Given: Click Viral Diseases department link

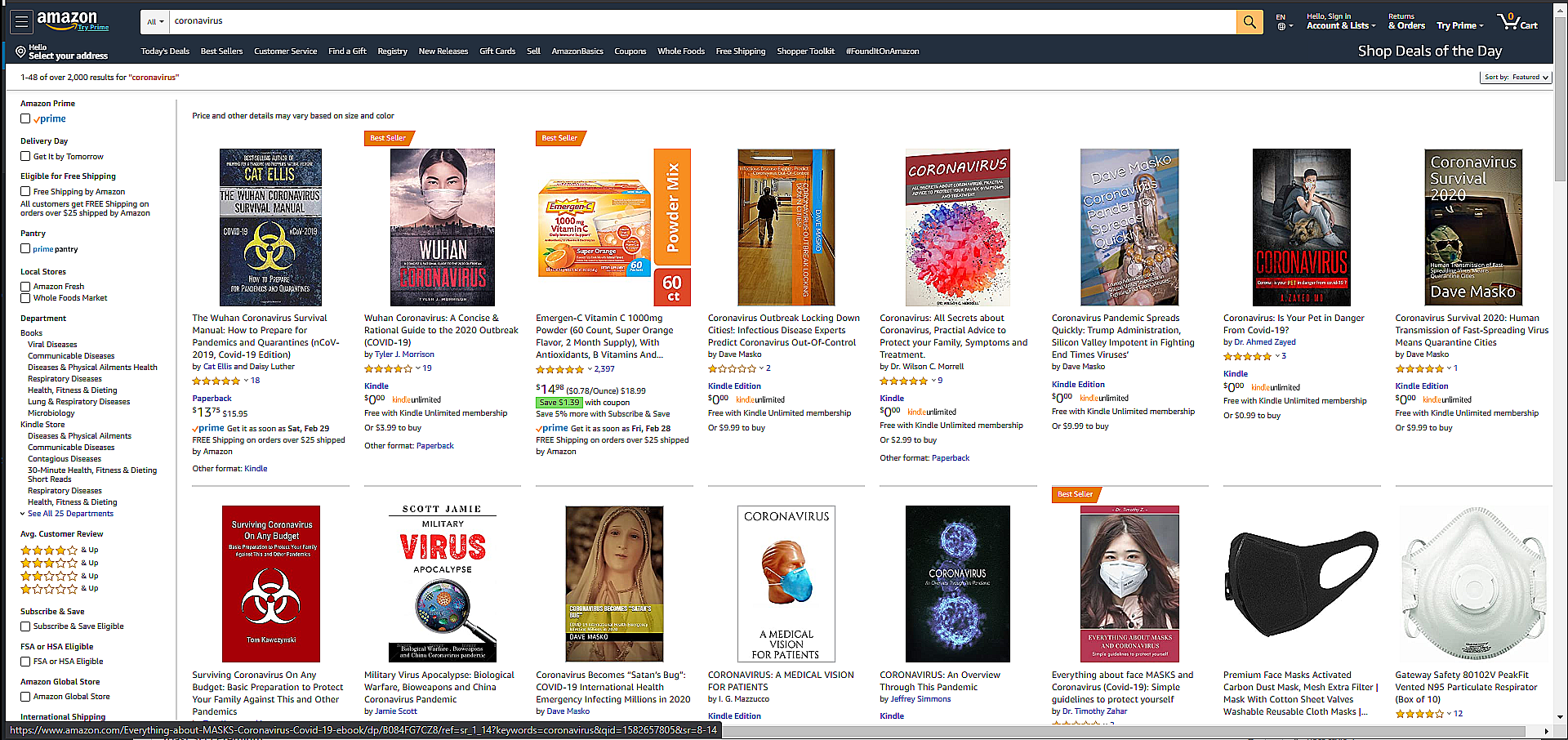Looking at the screenshot, I should 52,345.
